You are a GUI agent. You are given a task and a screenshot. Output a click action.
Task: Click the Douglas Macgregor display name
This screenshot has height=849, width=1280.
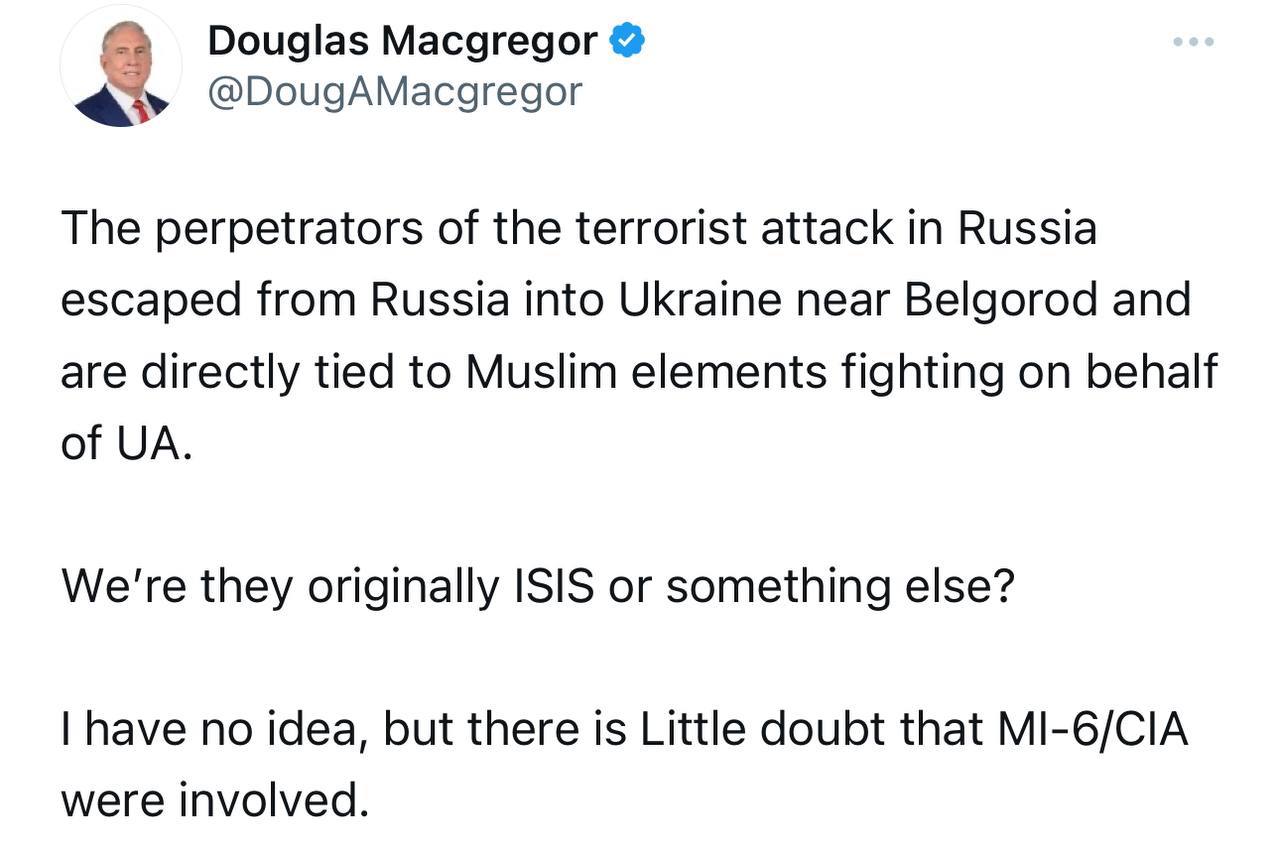coord(403,41)
